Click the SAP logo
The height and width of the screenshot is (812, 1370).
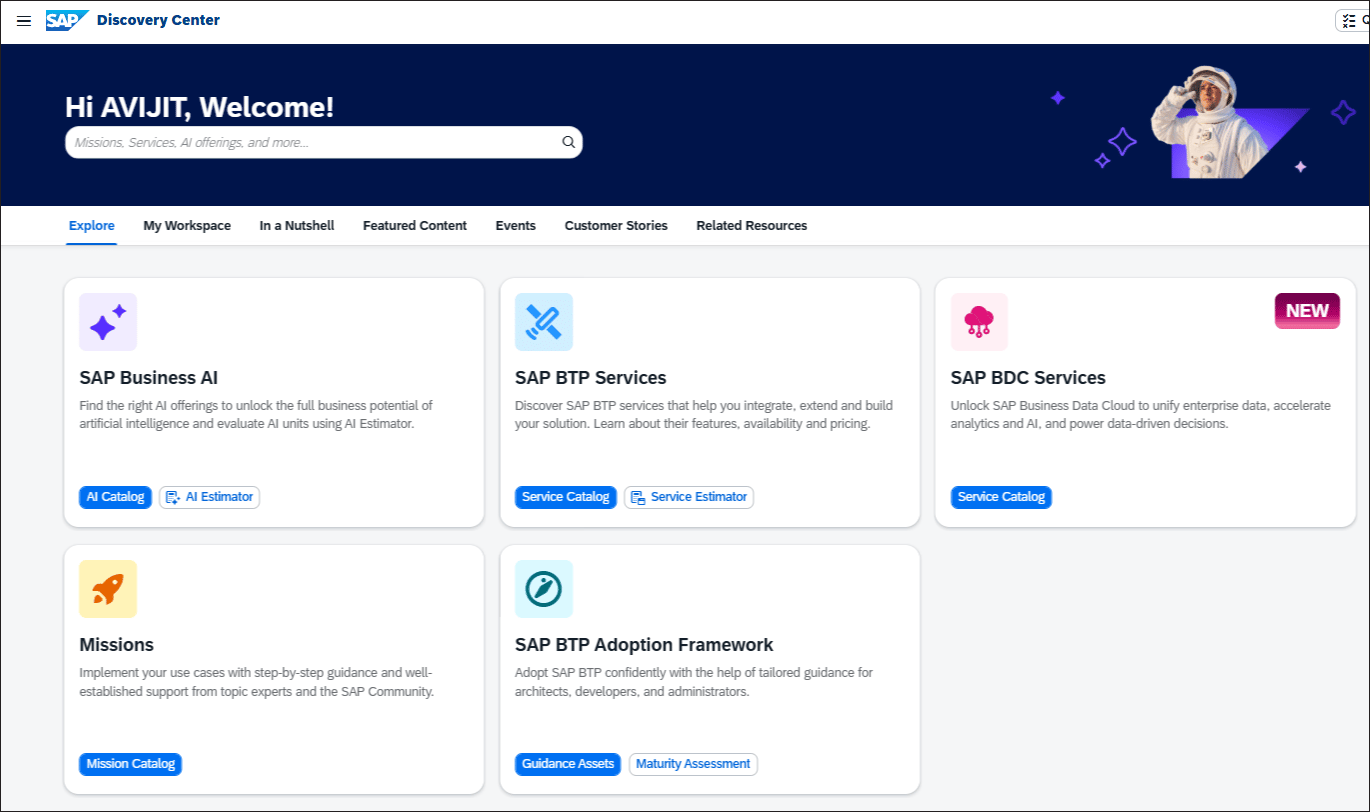(x=67, y=20)
